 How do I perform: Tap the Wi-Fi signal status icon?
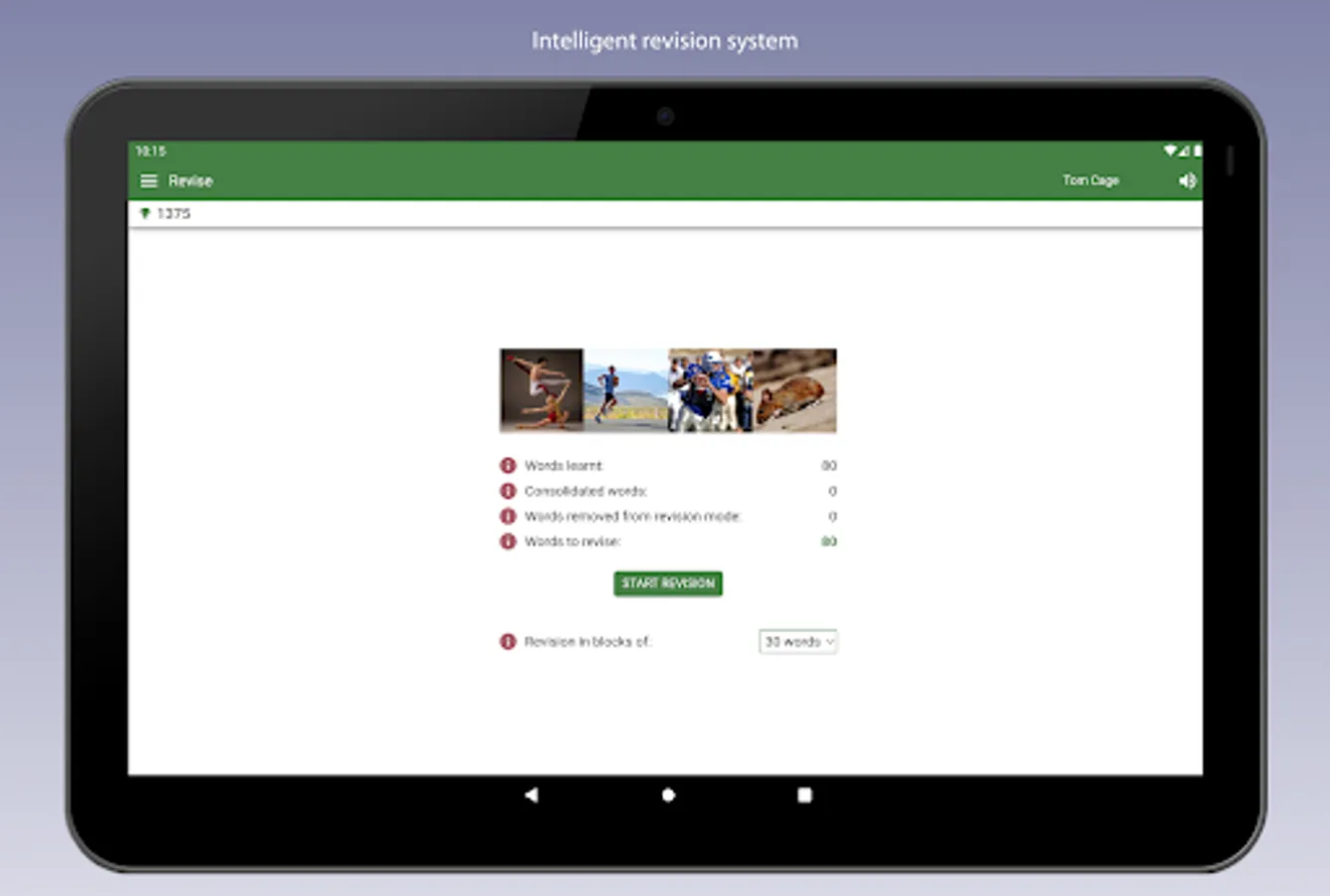1170,151
